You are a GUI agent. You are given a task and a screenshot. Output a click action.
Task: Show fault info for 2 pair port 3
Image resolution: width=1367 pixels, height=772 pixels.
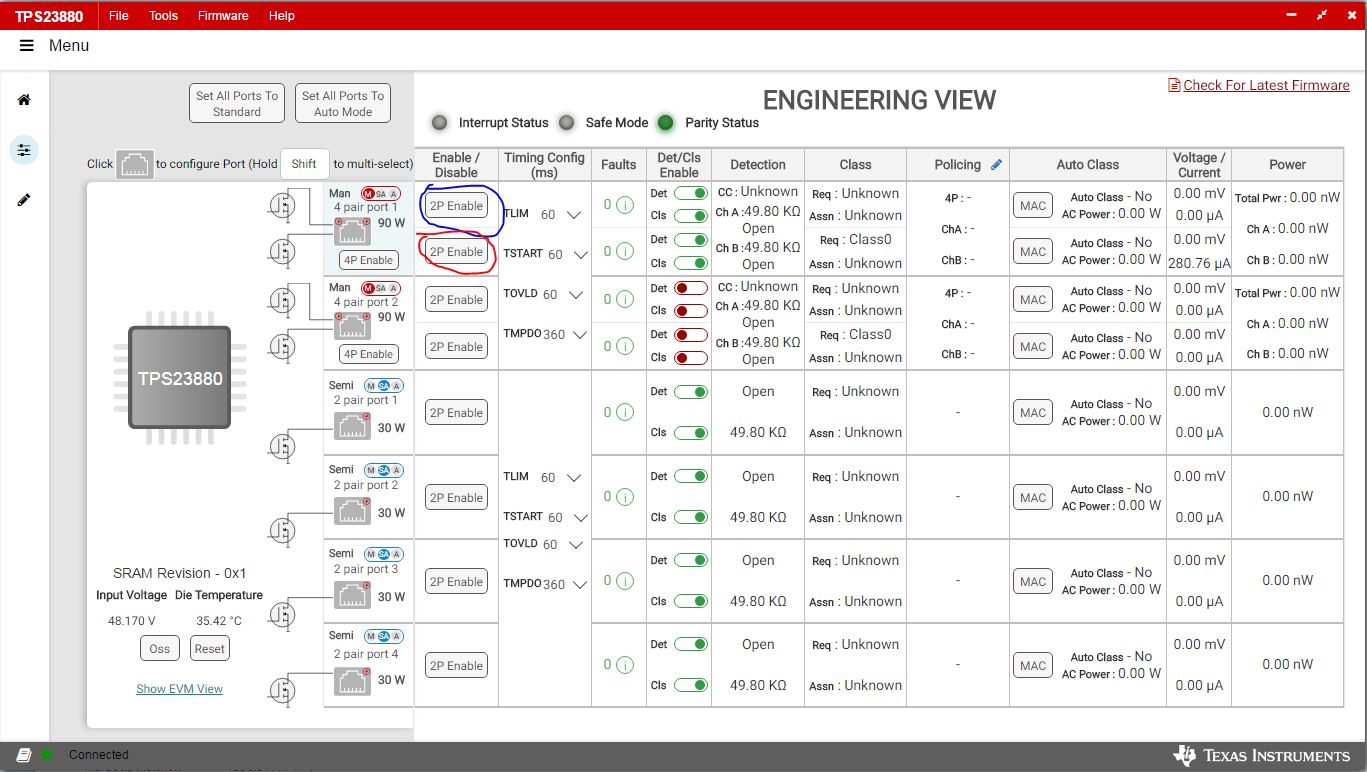625,581
